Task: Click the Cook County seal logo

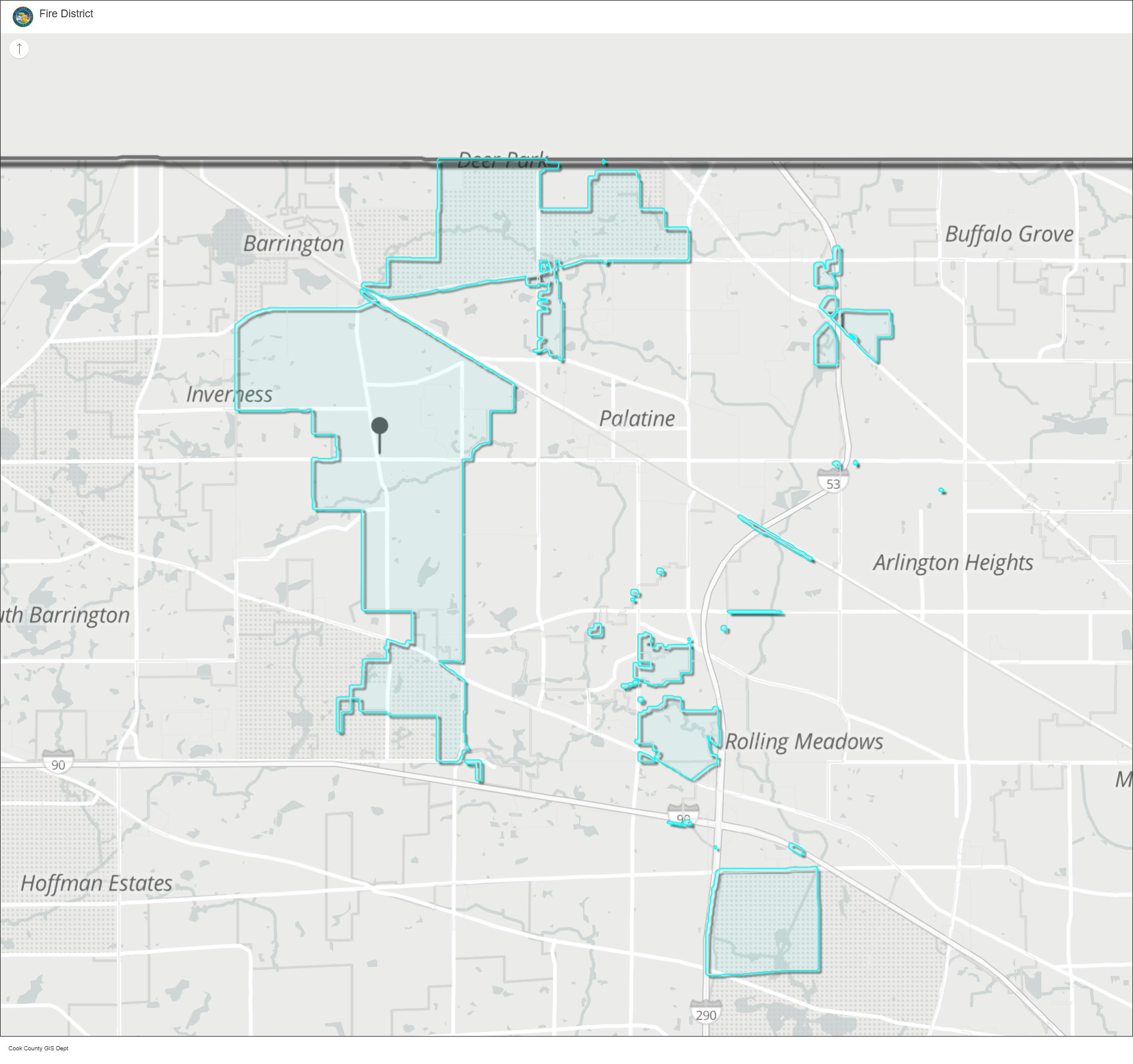Action: click(23, 16)
